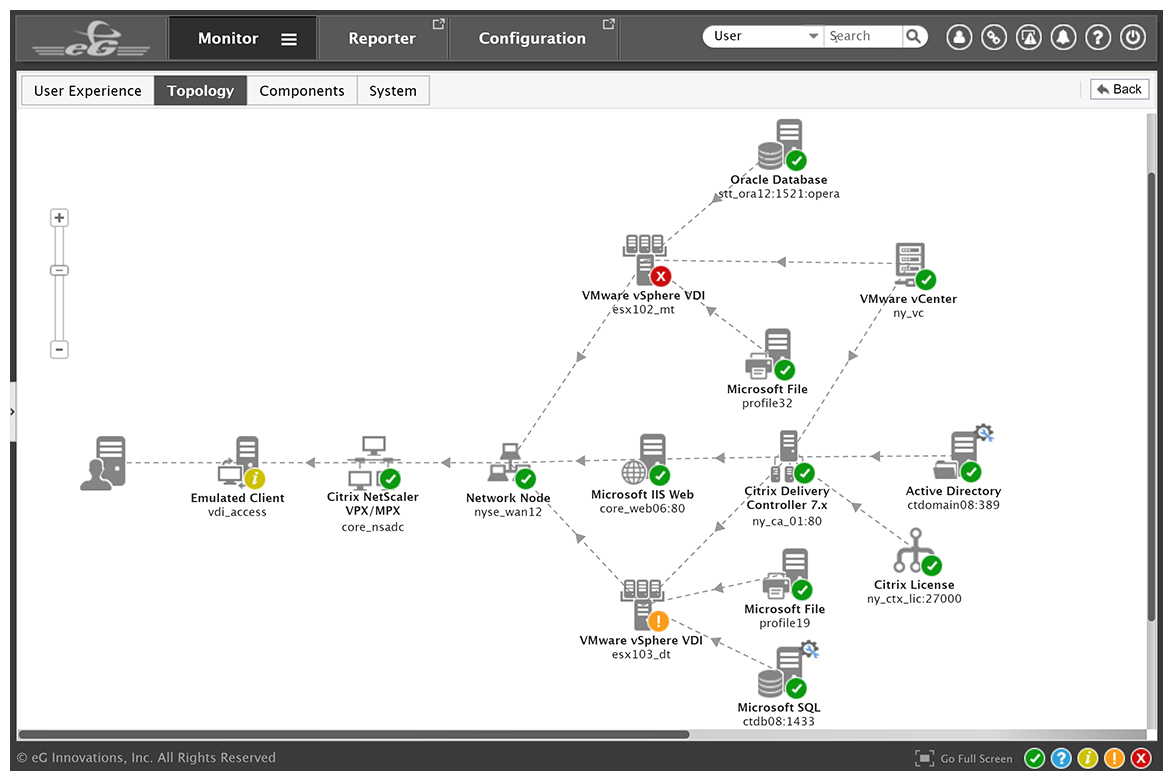Open the Microsoft File profile32 node
This screenshot has height=781, width=1173.
[769, 354]
